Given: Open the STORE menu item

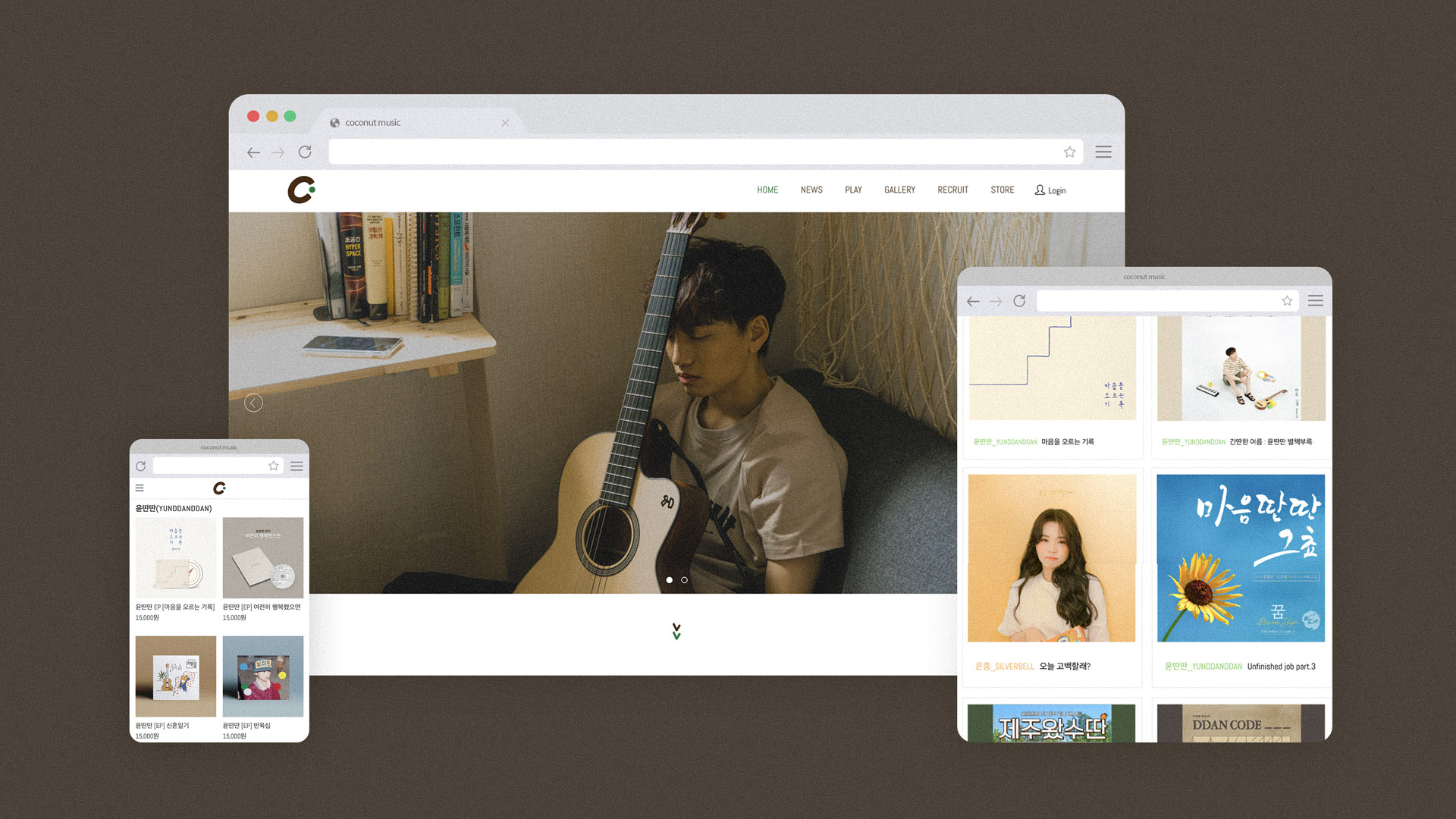Looking at the screenshot, I should 1002,190.
